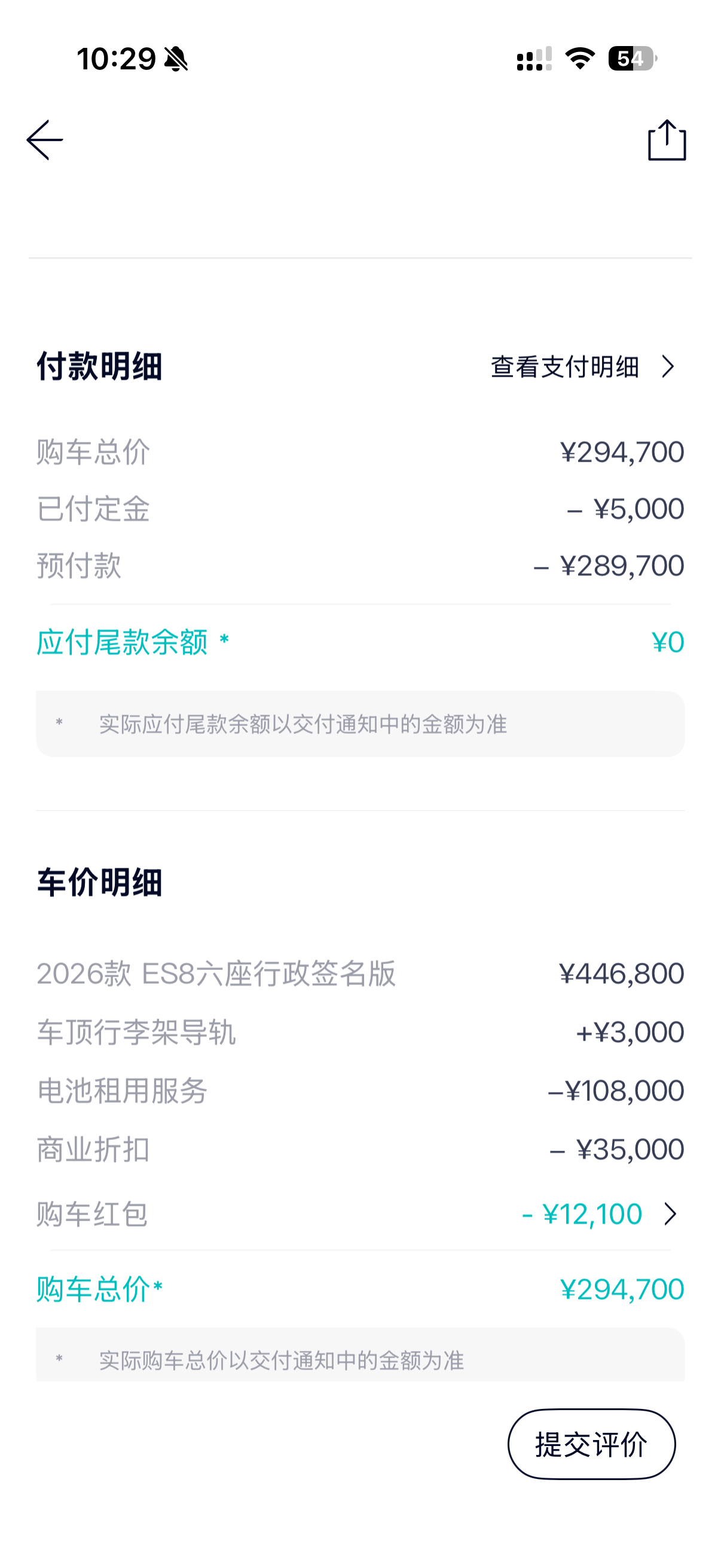Image resolution: width=721 pixels, height=1568 pixels.
Task: Tap the Wi-Fi status icon
Action: tap(580, 59)
